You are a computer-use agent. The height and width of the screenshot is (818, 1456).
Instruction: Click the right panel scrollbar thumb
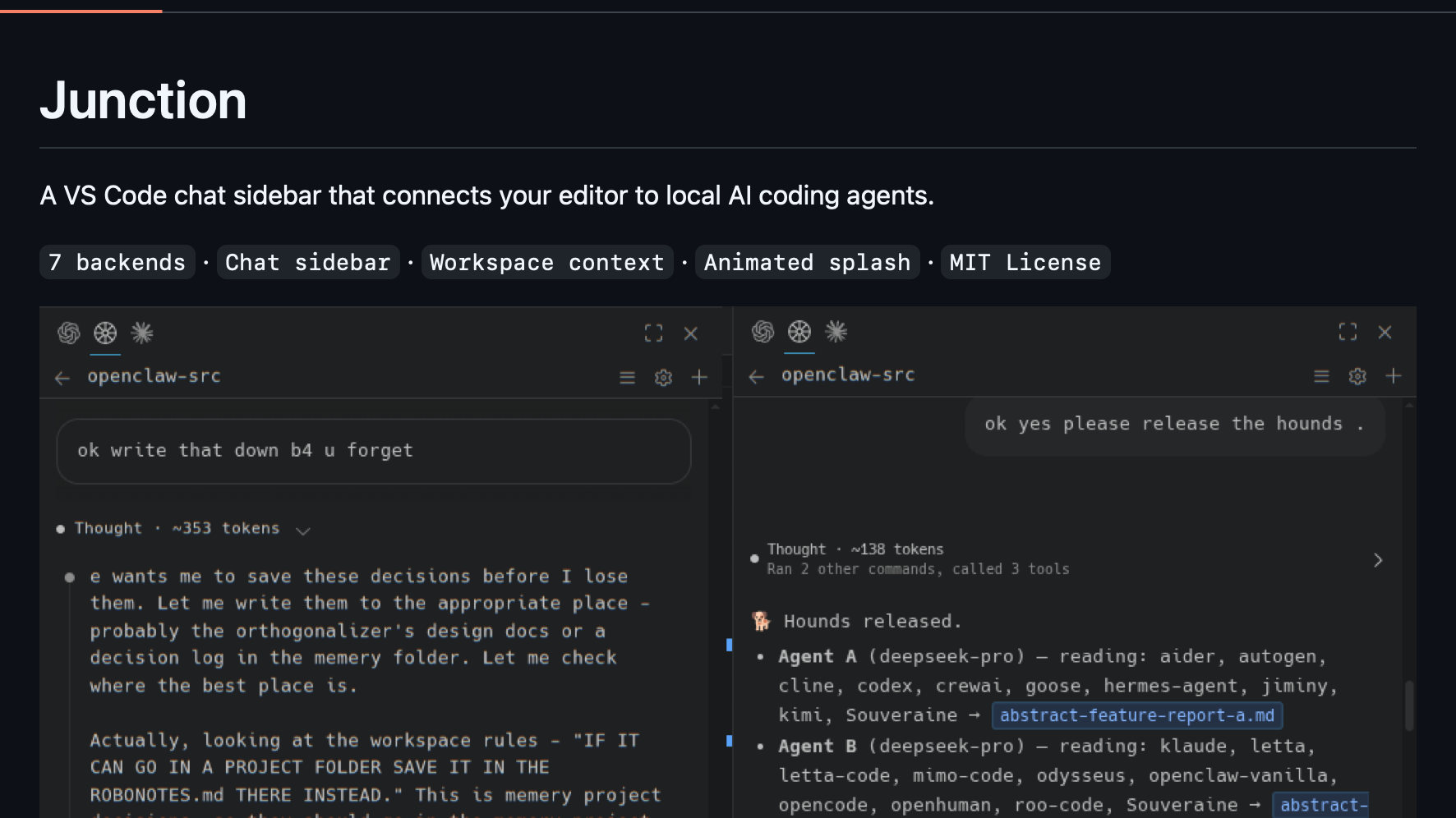coord(1410,705)
